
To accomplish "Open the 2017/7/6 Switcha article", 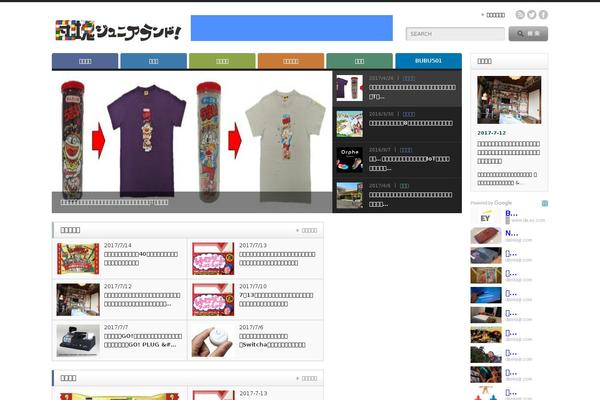I will point(272,340).
